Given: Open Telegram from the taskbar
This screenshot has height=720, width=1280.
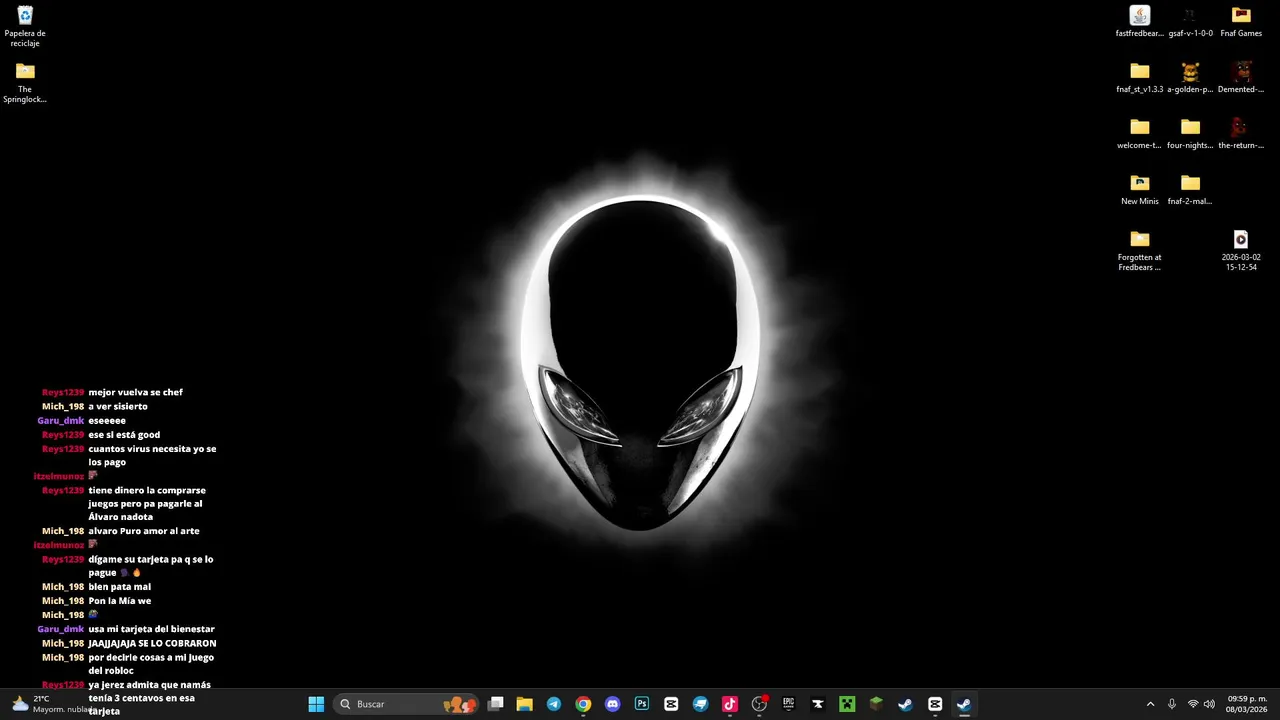Looking at the screenshot, I should [554, 704].
